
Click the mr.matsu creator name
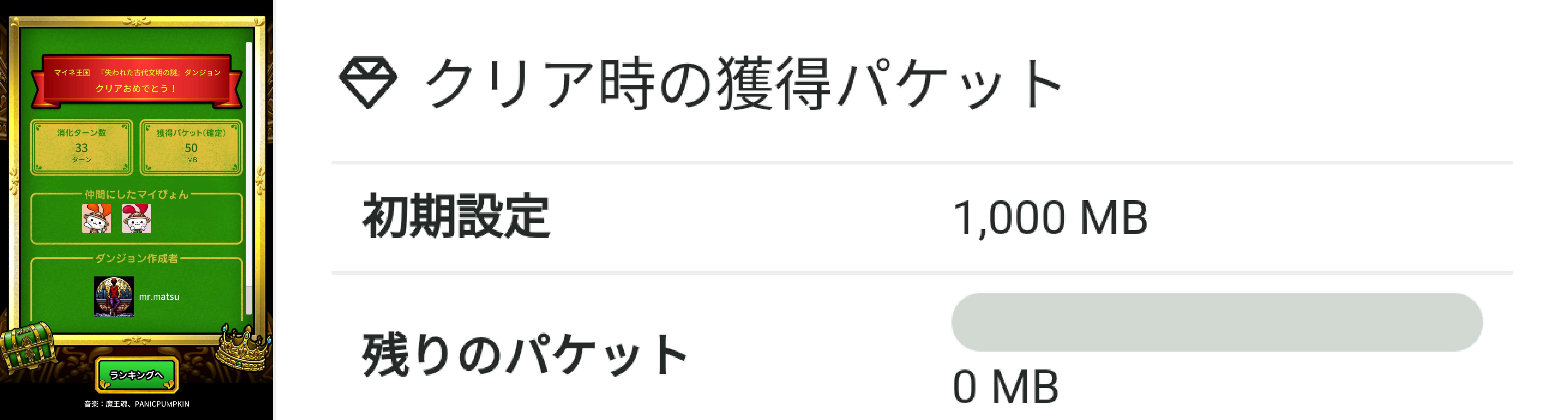pos(159,297)
